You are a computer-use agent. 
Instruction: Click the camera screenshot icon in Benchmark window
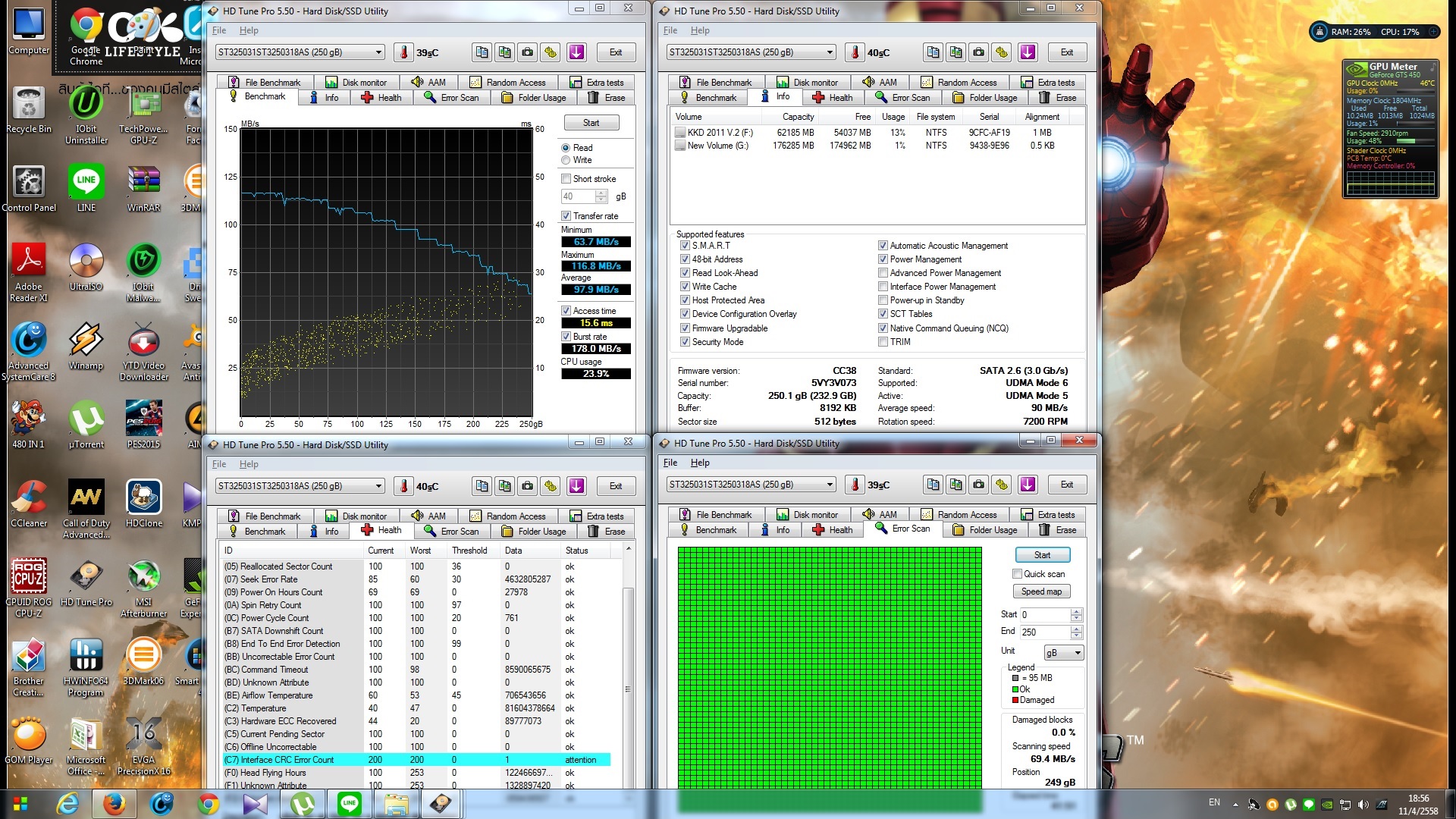pyautogui.click(x=527, y=52)
